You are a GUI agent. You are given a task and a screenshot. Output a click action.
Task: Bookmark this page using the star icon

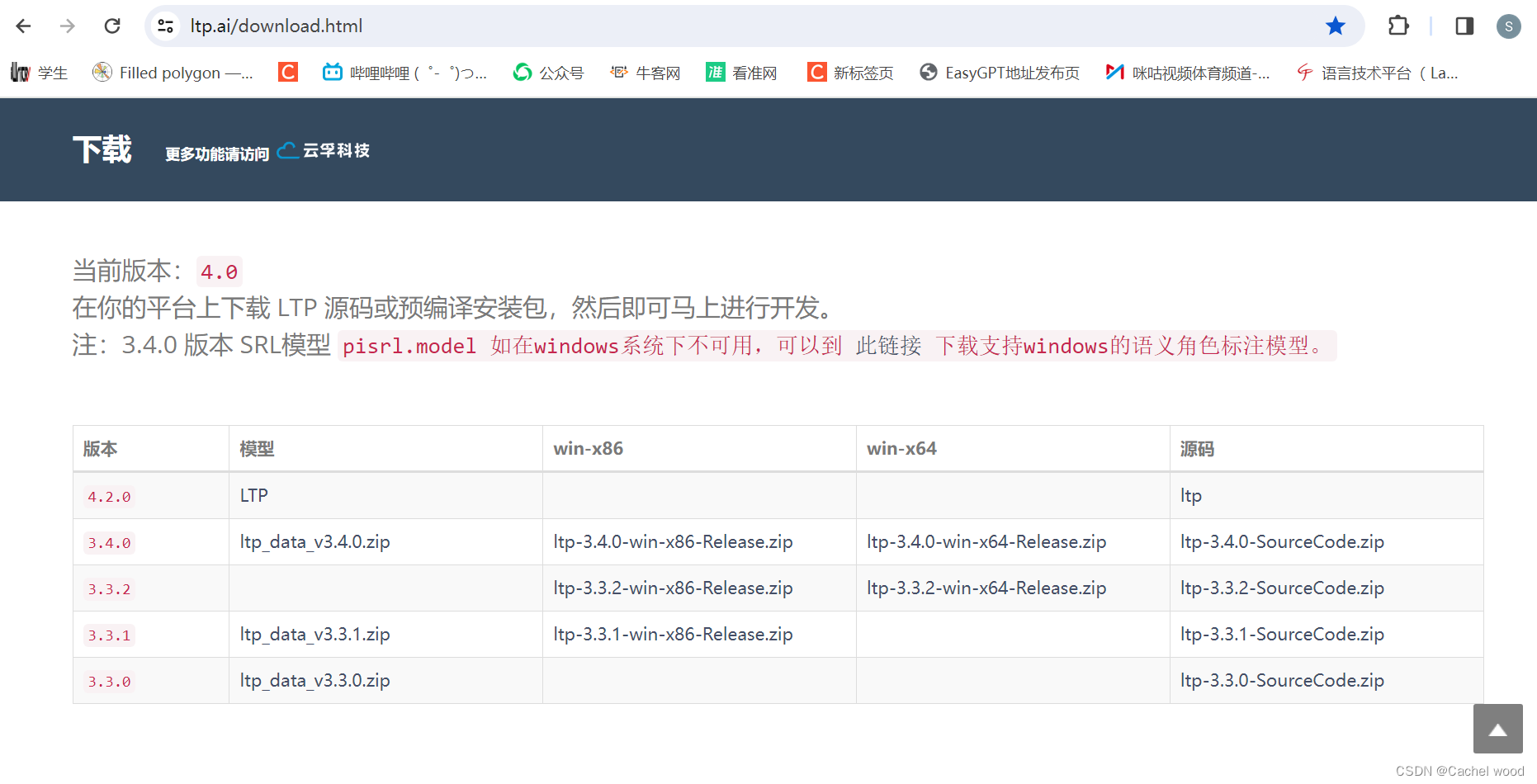(x=1335, y=26)
